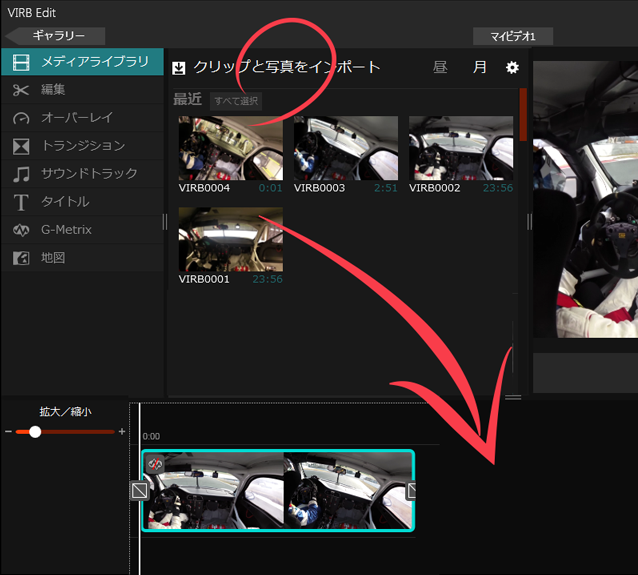Open the タイトル menu item

pos(83,202)
